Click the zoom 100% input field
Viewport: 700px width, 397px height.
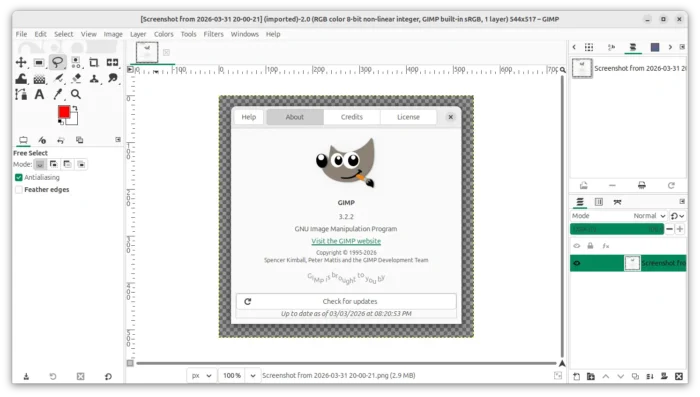click(232, 376)
